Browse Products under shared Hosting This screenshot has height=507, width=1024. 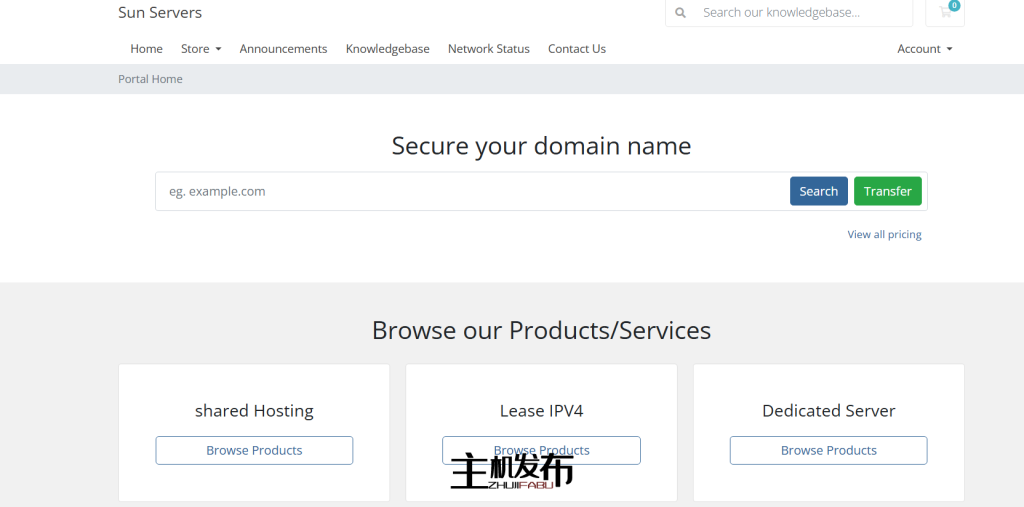254,451
